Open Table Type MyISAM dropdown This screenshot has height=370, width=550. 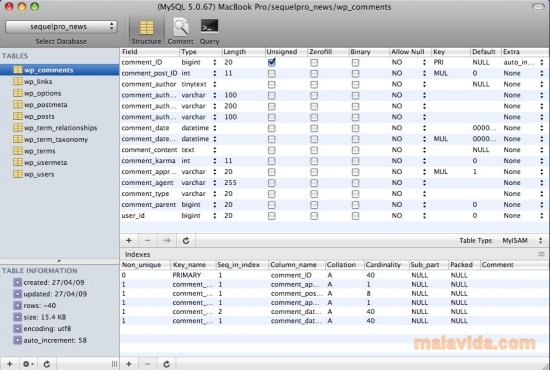coord(522,241)
